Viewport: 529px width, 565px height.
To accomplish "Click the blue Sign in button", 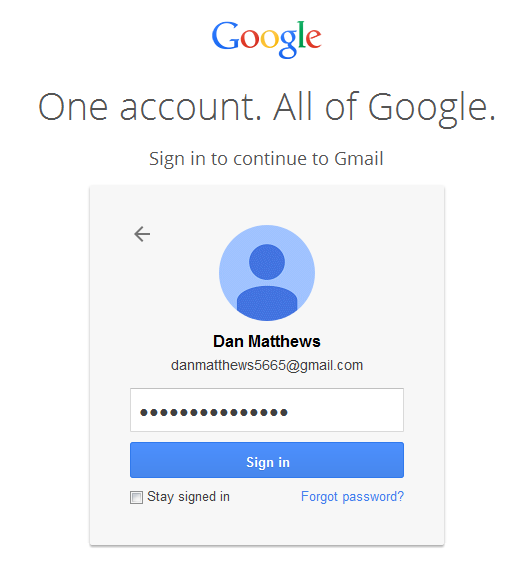I will [x=267, y=460].
